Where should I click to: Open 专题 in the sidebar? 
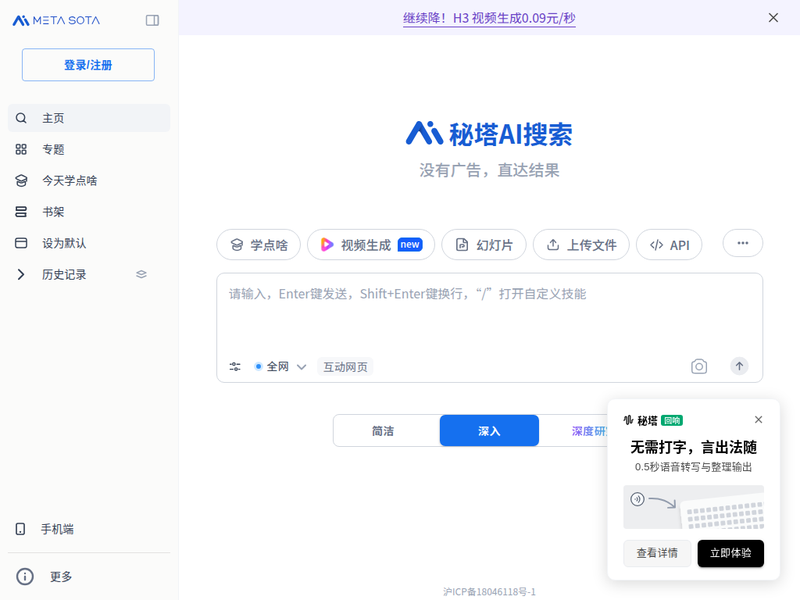point(89,149)
